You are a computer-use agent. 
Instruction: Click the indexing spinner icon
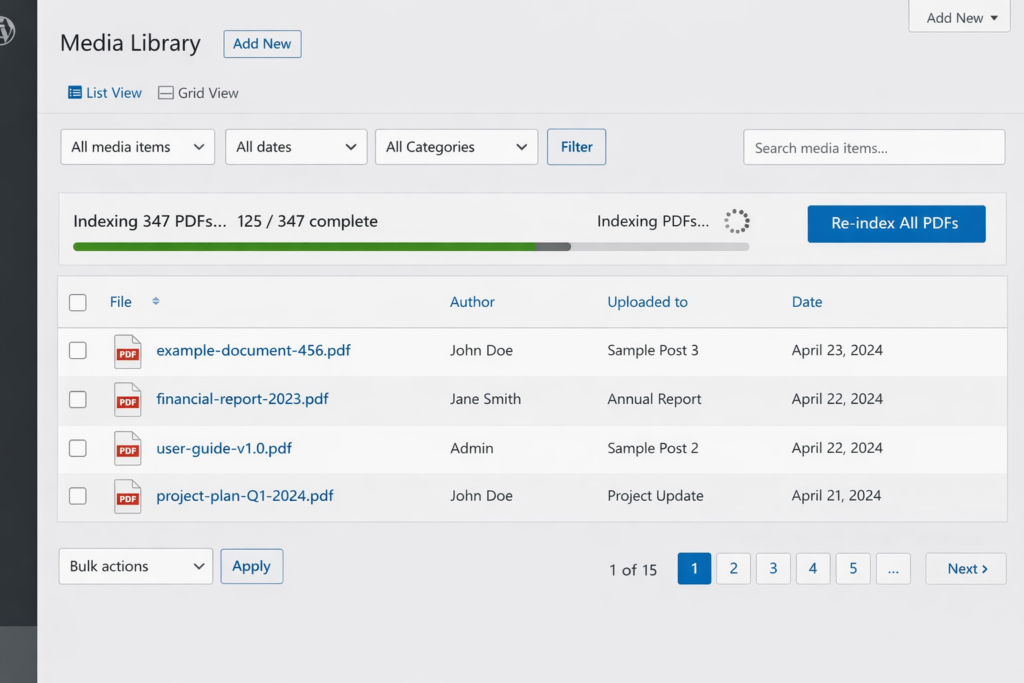[x=737, y=222]
